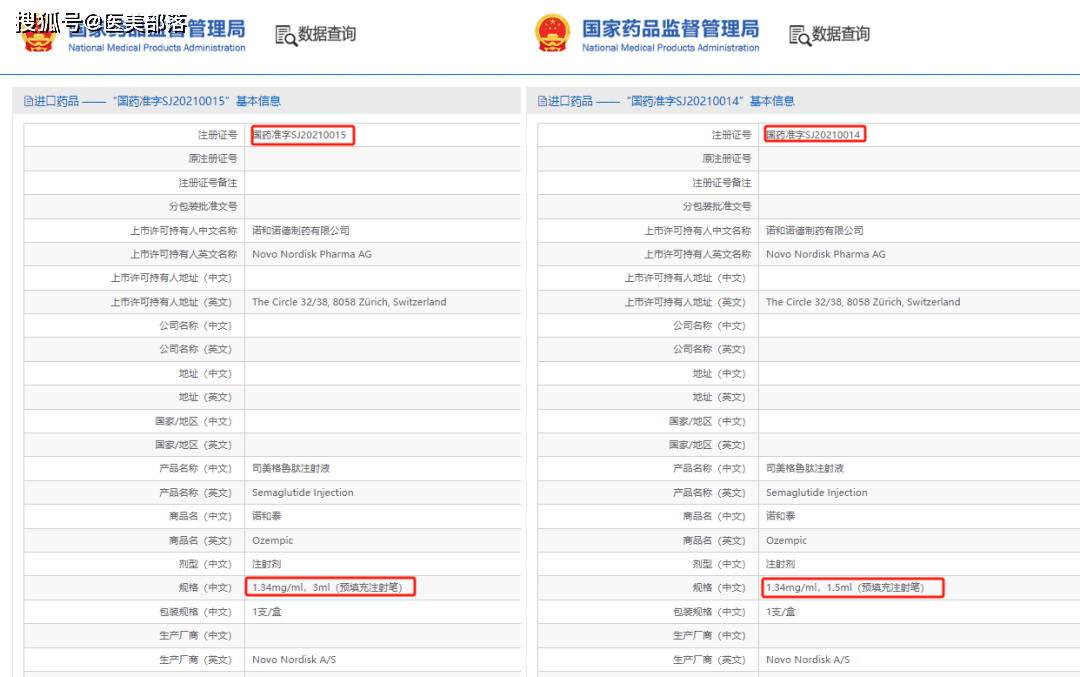Select Novo Nordisk Pharma AG in SJ20210014 table
Viewport: 1080px width, 677px height.
click(825, 254)
